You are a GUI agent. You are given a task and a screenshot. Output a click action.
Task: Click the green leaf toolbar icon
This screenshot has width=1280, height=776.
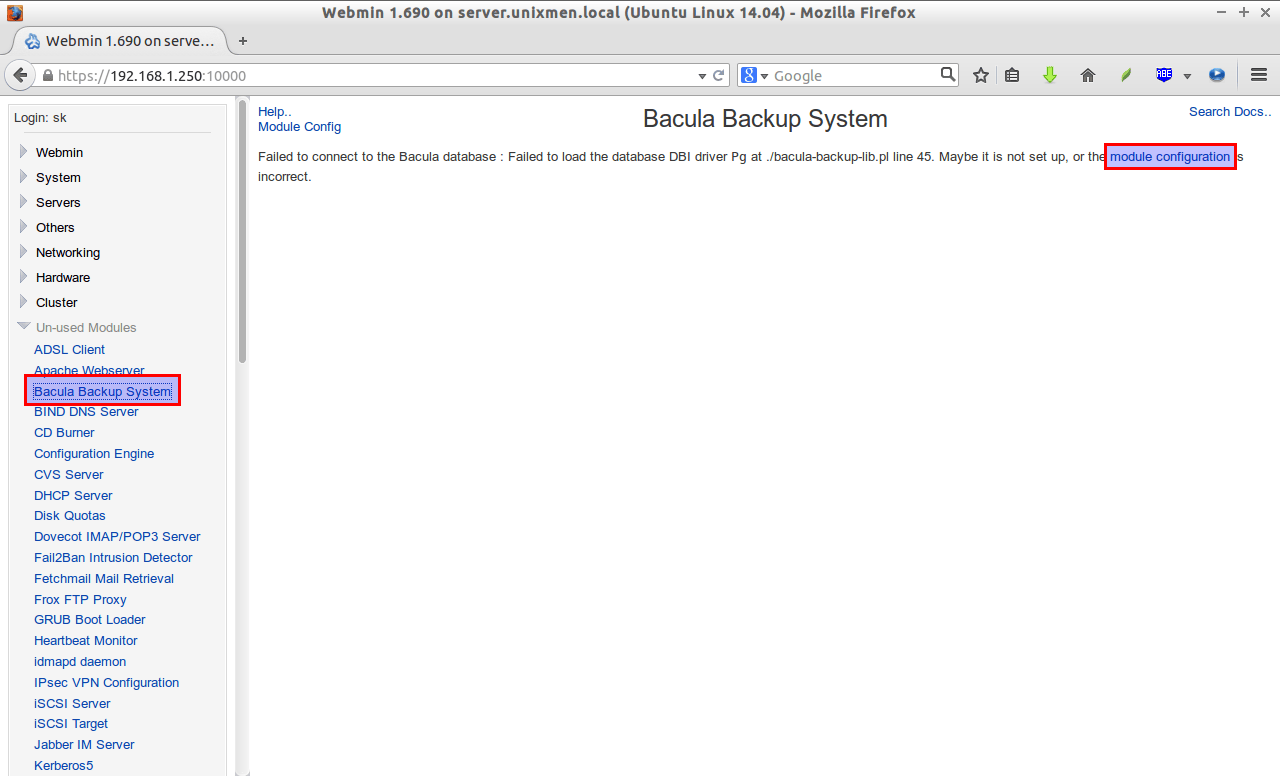(1126, 76)
